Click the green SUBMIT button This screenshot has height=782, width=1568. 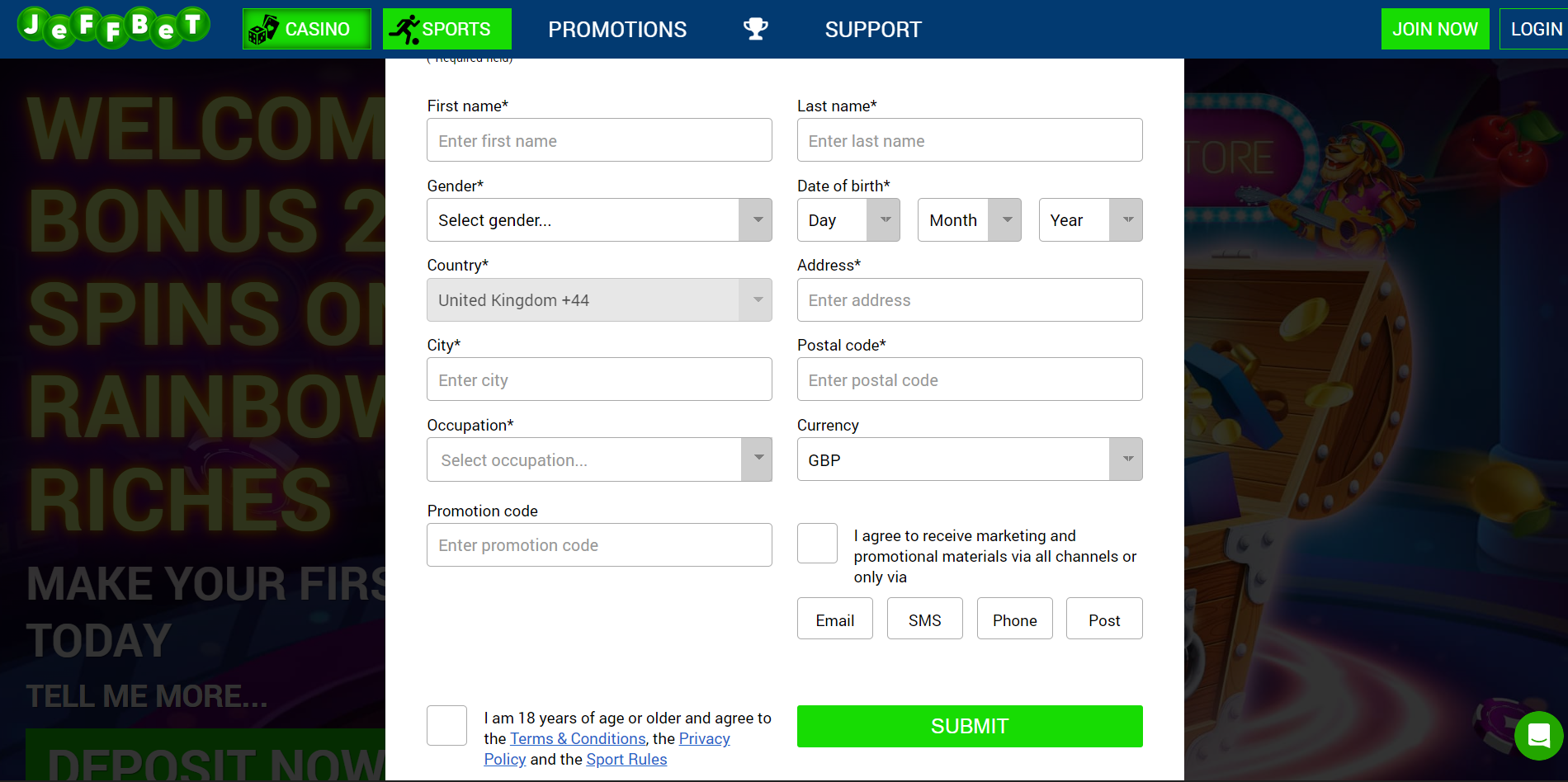tap(970, 726)
